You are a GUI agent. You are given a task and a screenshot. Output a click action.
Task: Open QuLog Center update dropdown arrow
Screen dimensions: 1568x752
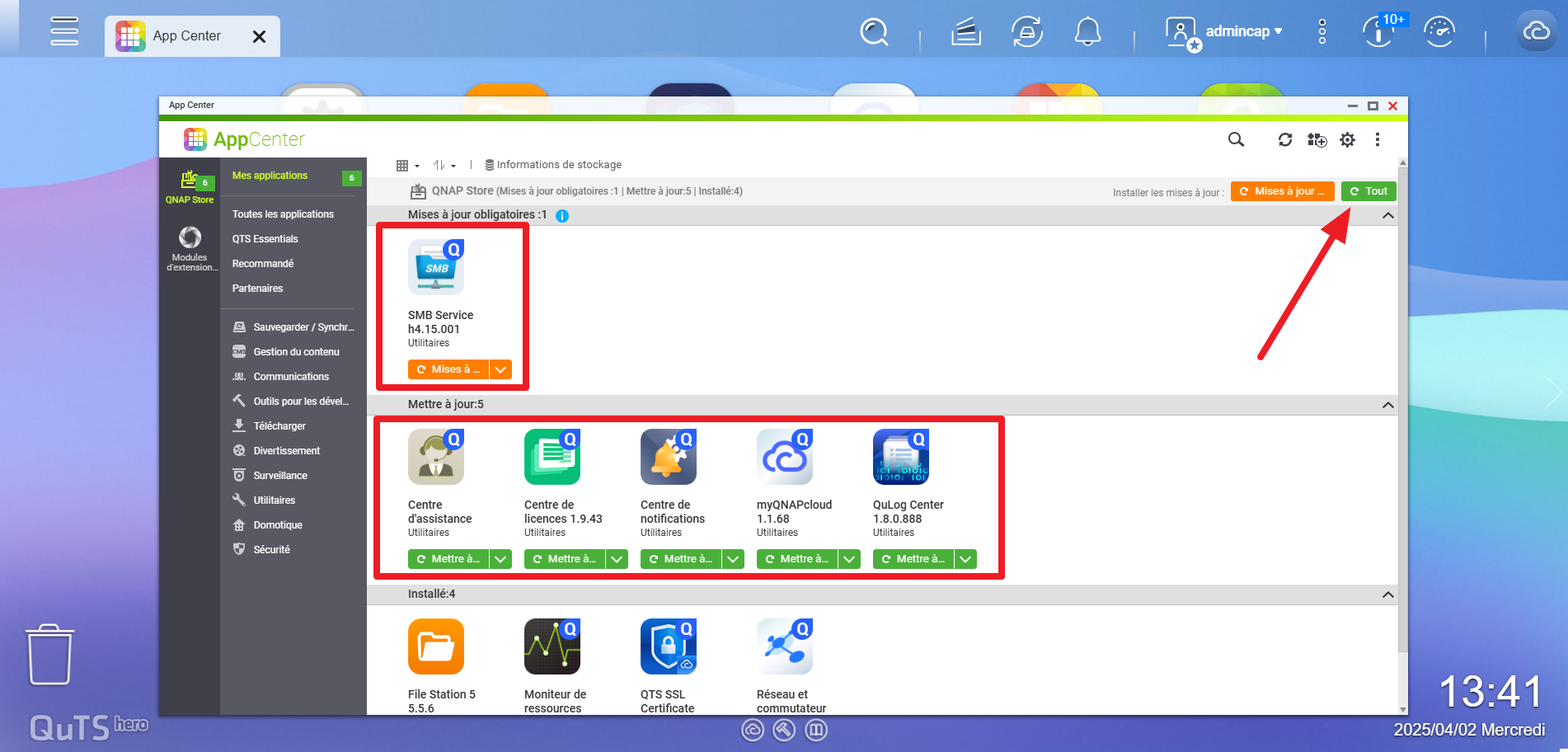pos(965,559)
